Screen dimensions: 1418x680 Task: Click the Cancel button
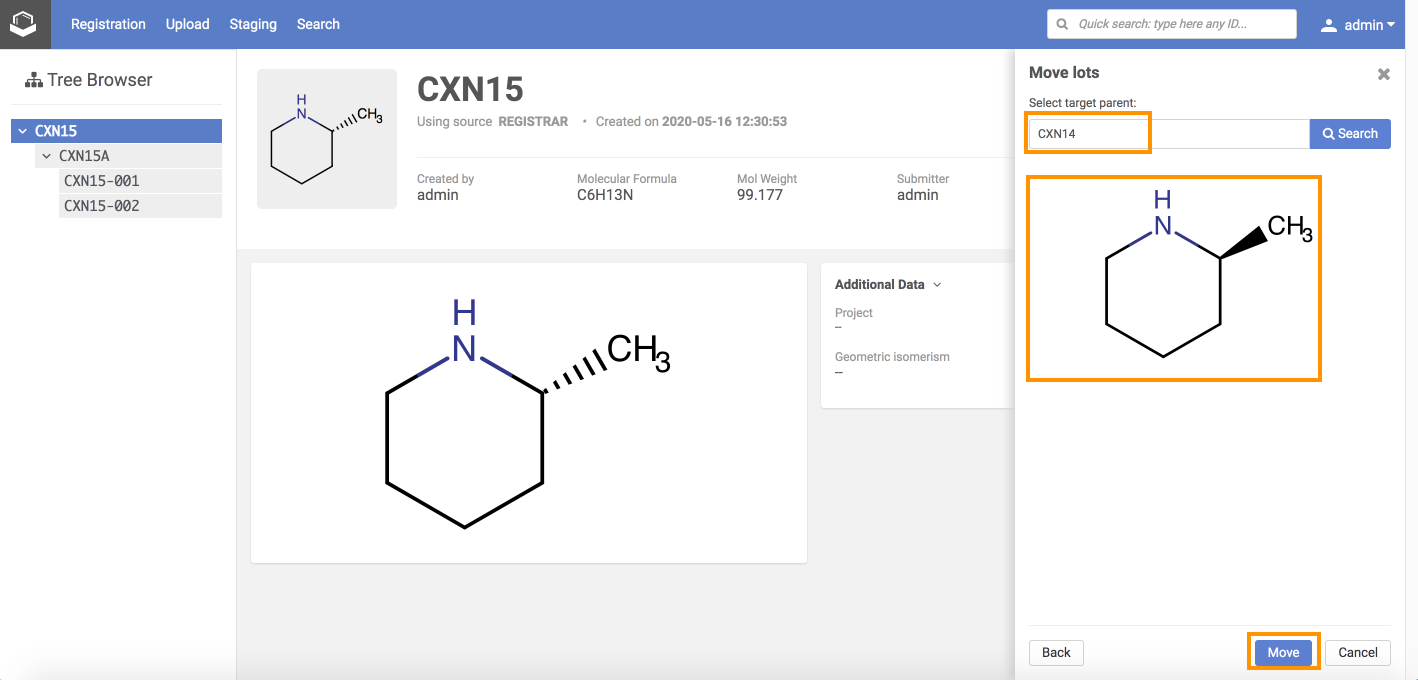click(x=1357, y=652)
